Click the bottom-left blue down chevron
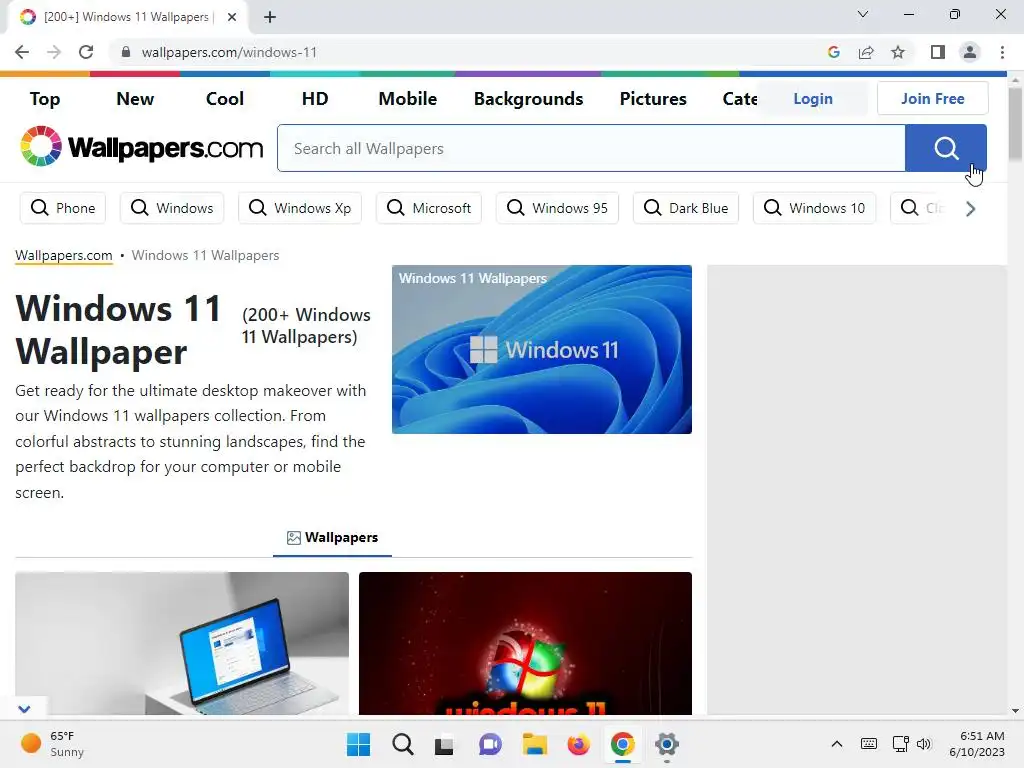 [24, 709]
